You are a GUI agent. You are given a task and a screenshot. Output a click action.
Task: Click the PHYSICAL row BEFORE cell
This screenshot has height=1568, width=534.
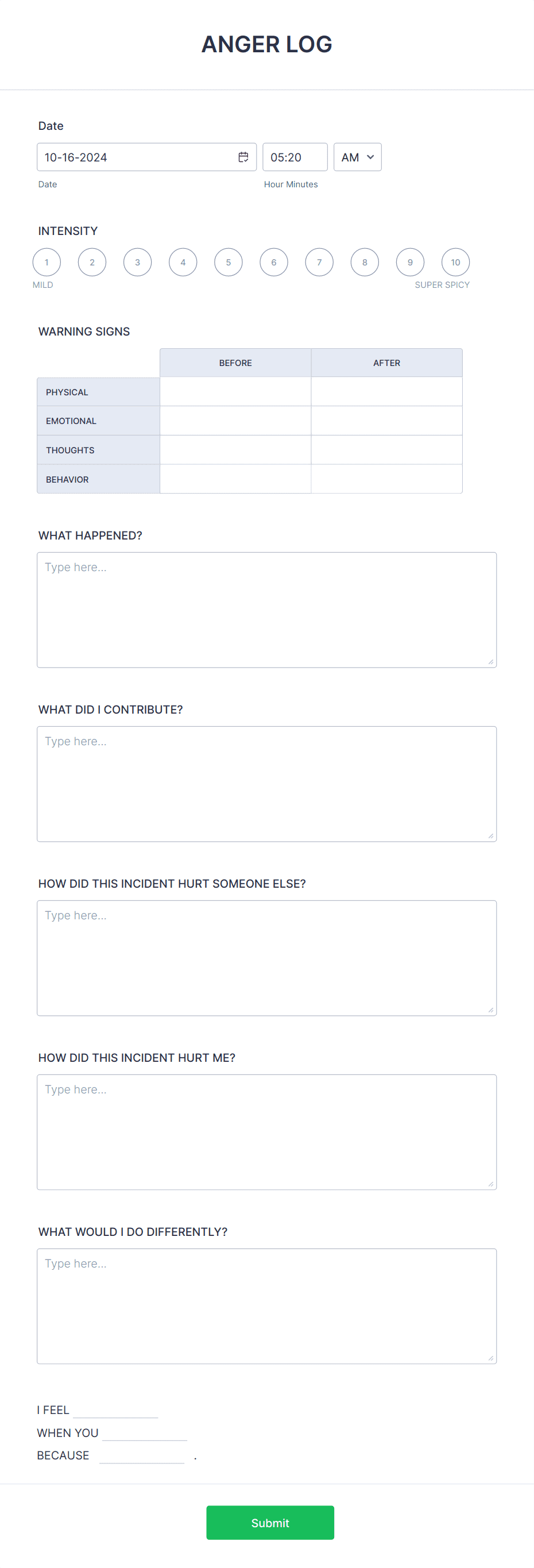pos(235,391)
